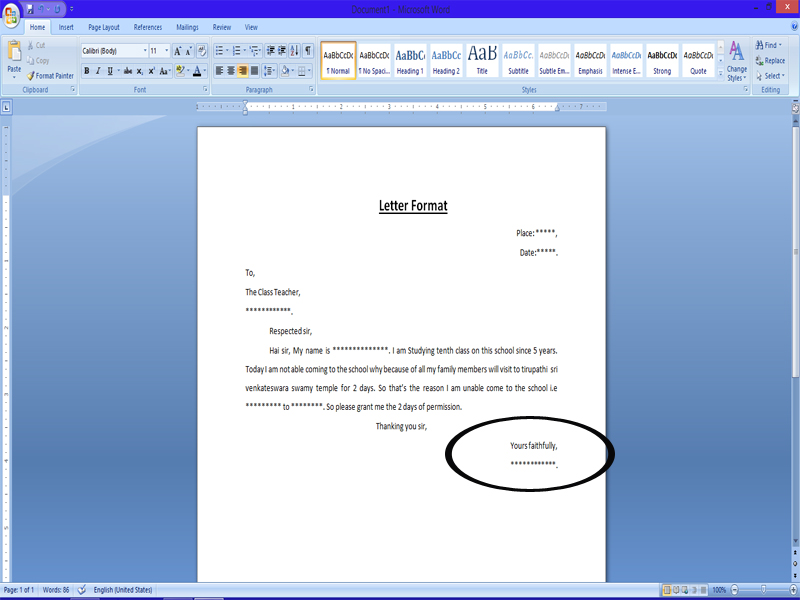Viewport: 800px width, 600px height.
Task: Toggle Bold formatting
Action: coord(86,70)
